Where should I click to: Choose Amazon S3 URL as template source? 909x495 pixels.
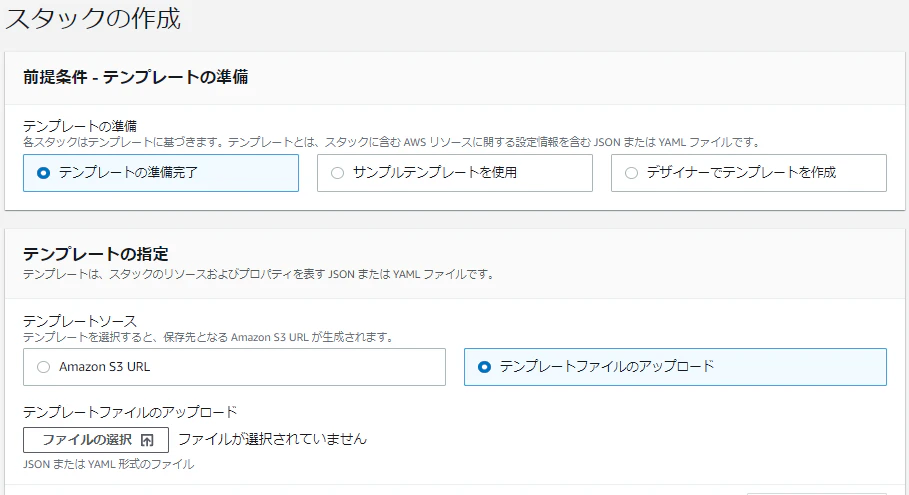coord(234,367)
